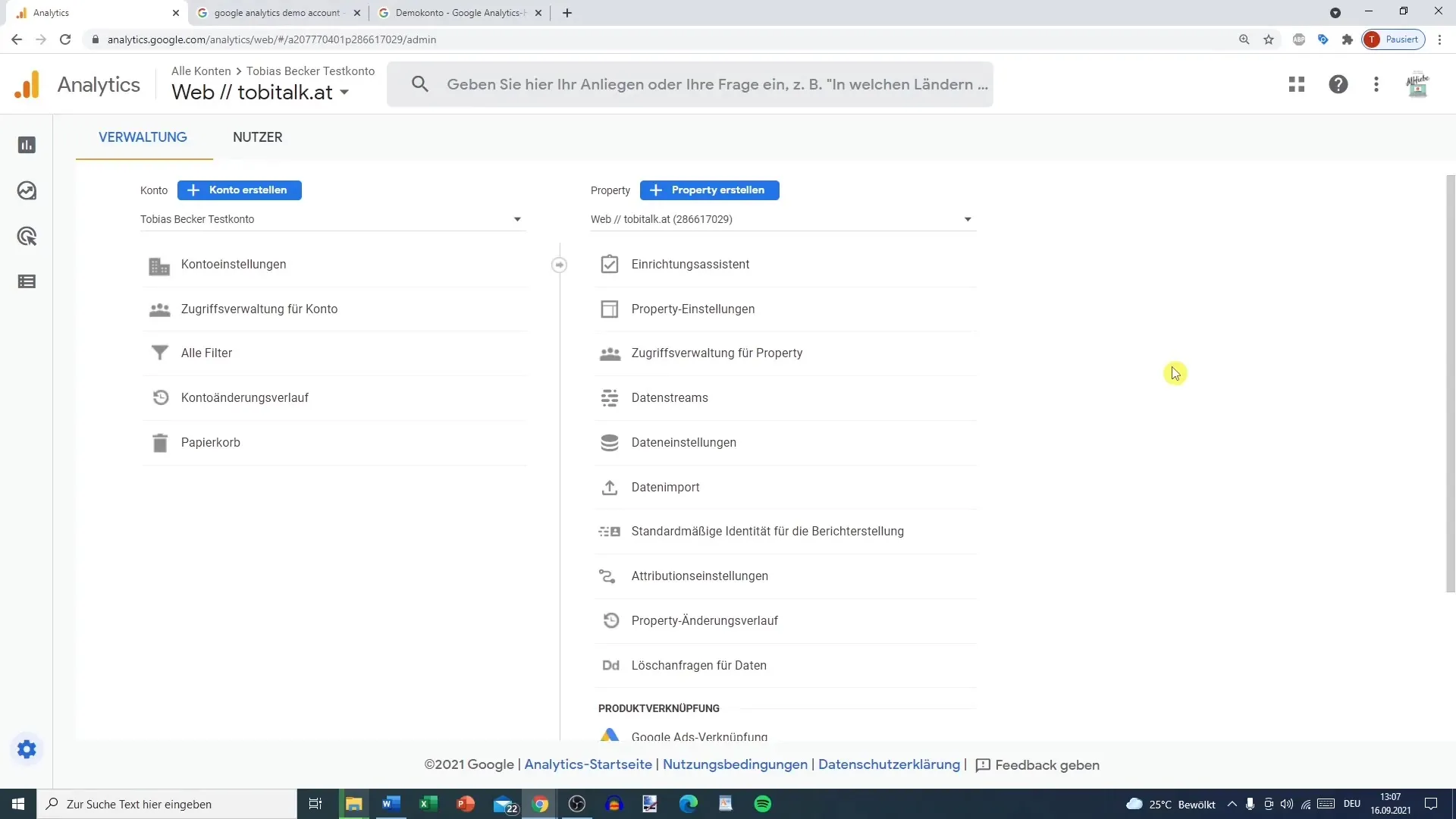
Task: Click the Alle Filter funnel icon
Action: (x=159, y=353)
